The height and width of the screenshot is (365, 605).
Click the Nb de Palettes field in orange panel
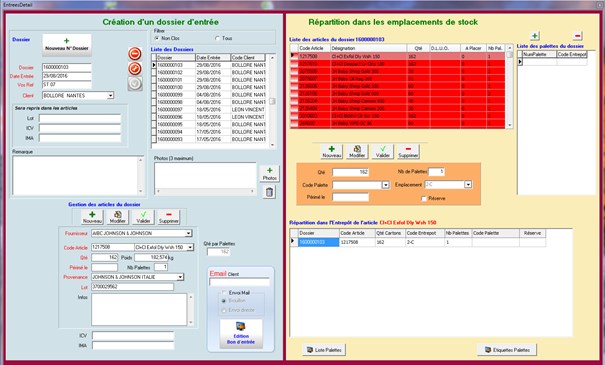point(436,172)
